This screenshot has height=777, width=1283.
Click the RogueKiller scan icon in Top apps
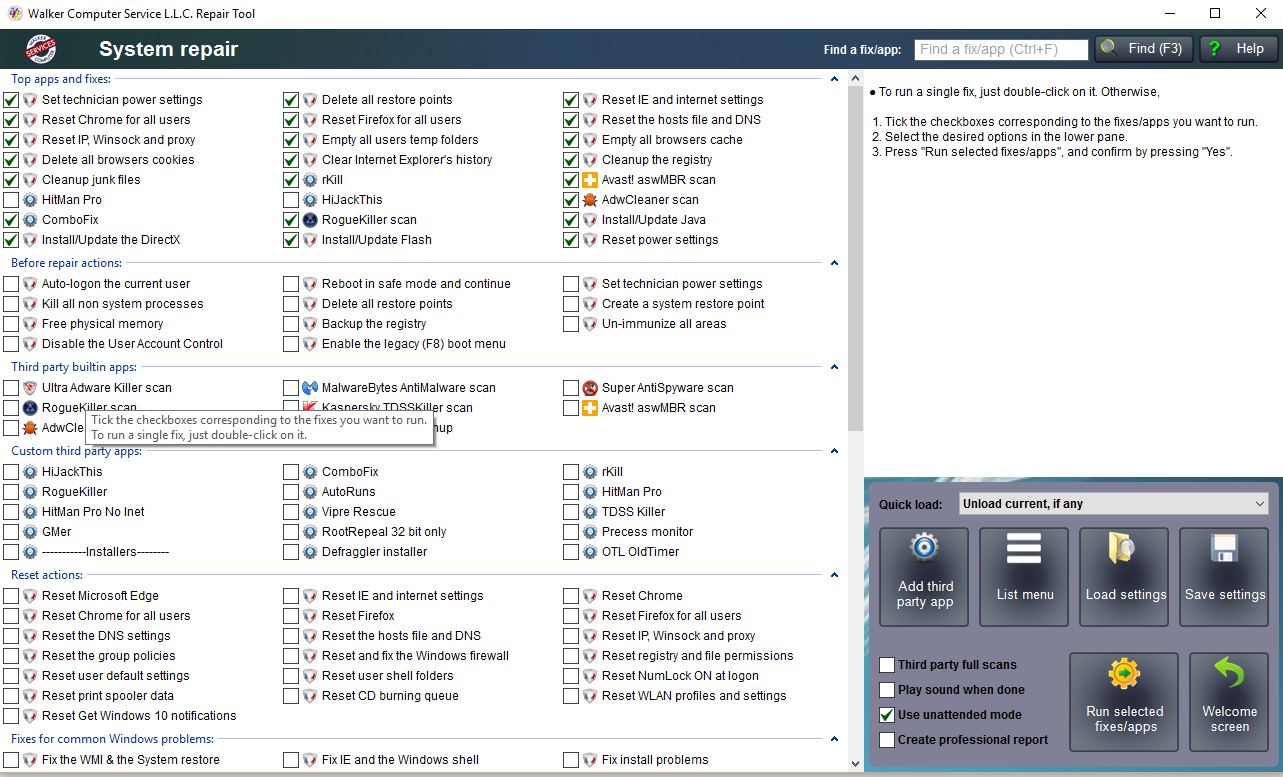click(x=310, y=220)
